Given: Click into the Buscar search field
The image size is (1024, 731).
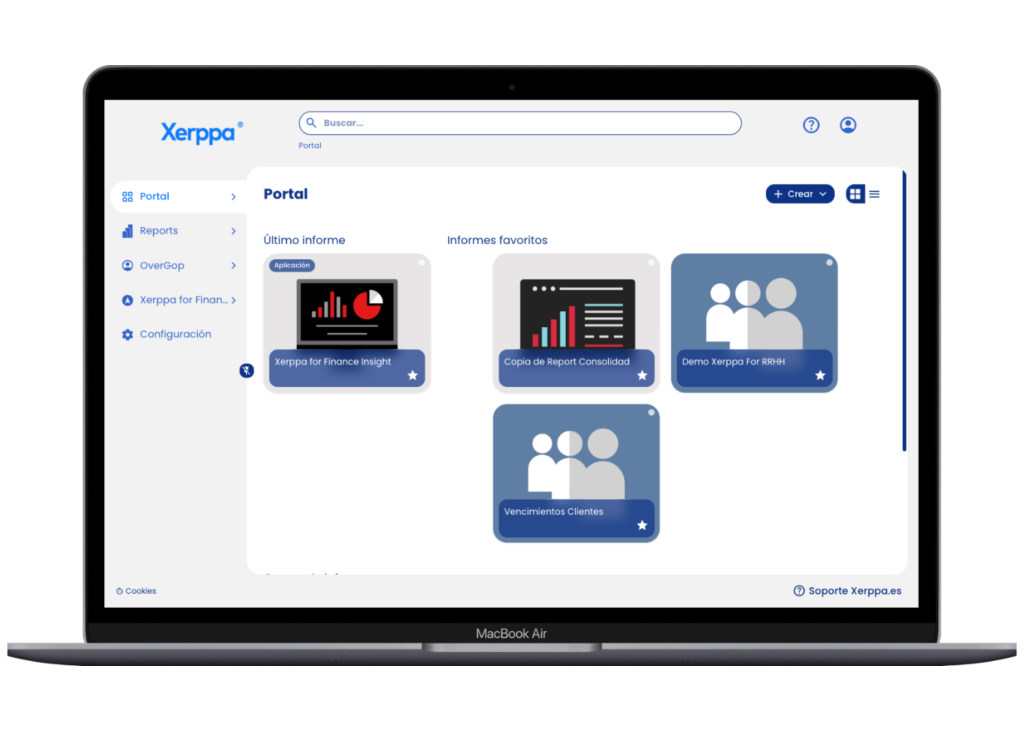Looking at the screenshot, I should (x=520, y=123).
